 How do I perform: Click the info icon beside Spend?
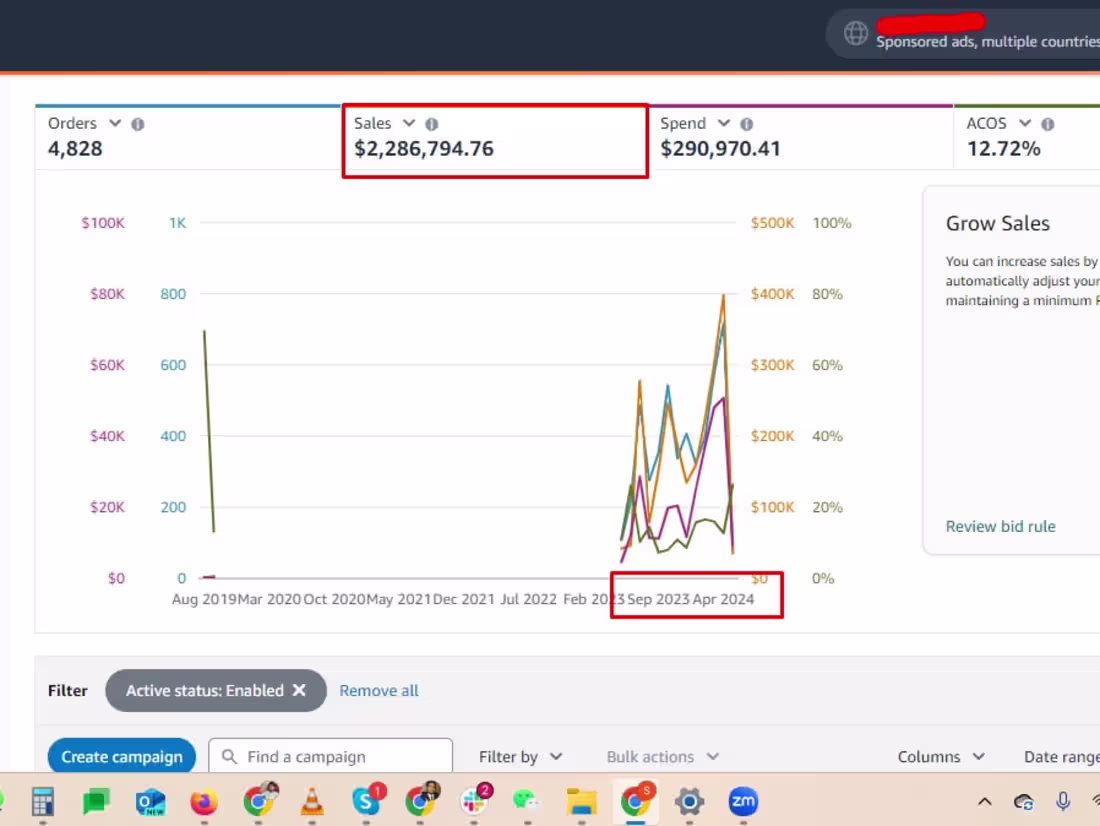tap(746, 124)
